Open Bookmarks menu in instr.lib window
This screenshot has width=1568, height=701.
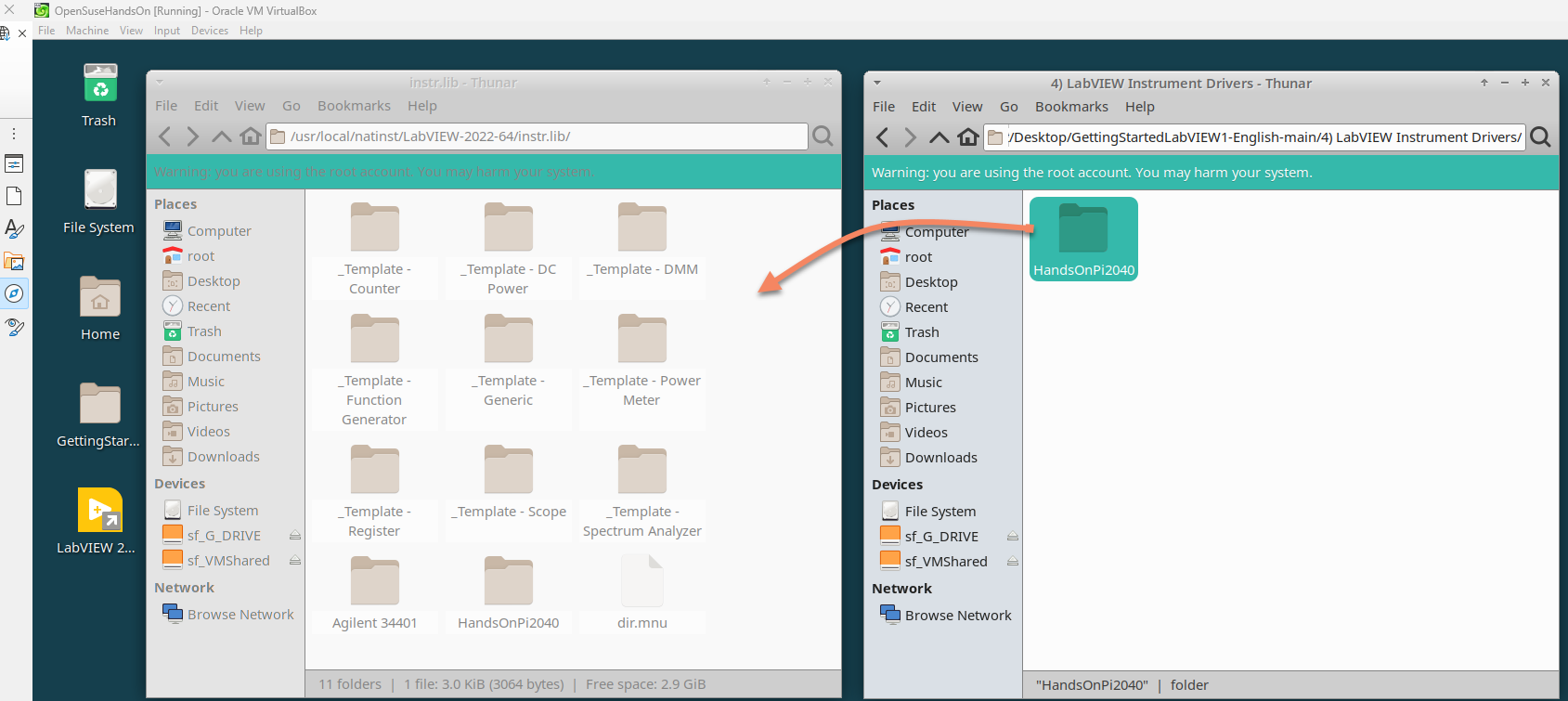(354, 106)
